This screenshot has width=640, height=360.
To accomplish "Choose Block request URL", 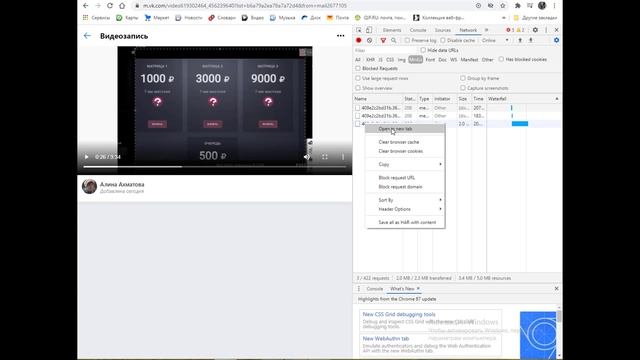I will pos(405,178).
